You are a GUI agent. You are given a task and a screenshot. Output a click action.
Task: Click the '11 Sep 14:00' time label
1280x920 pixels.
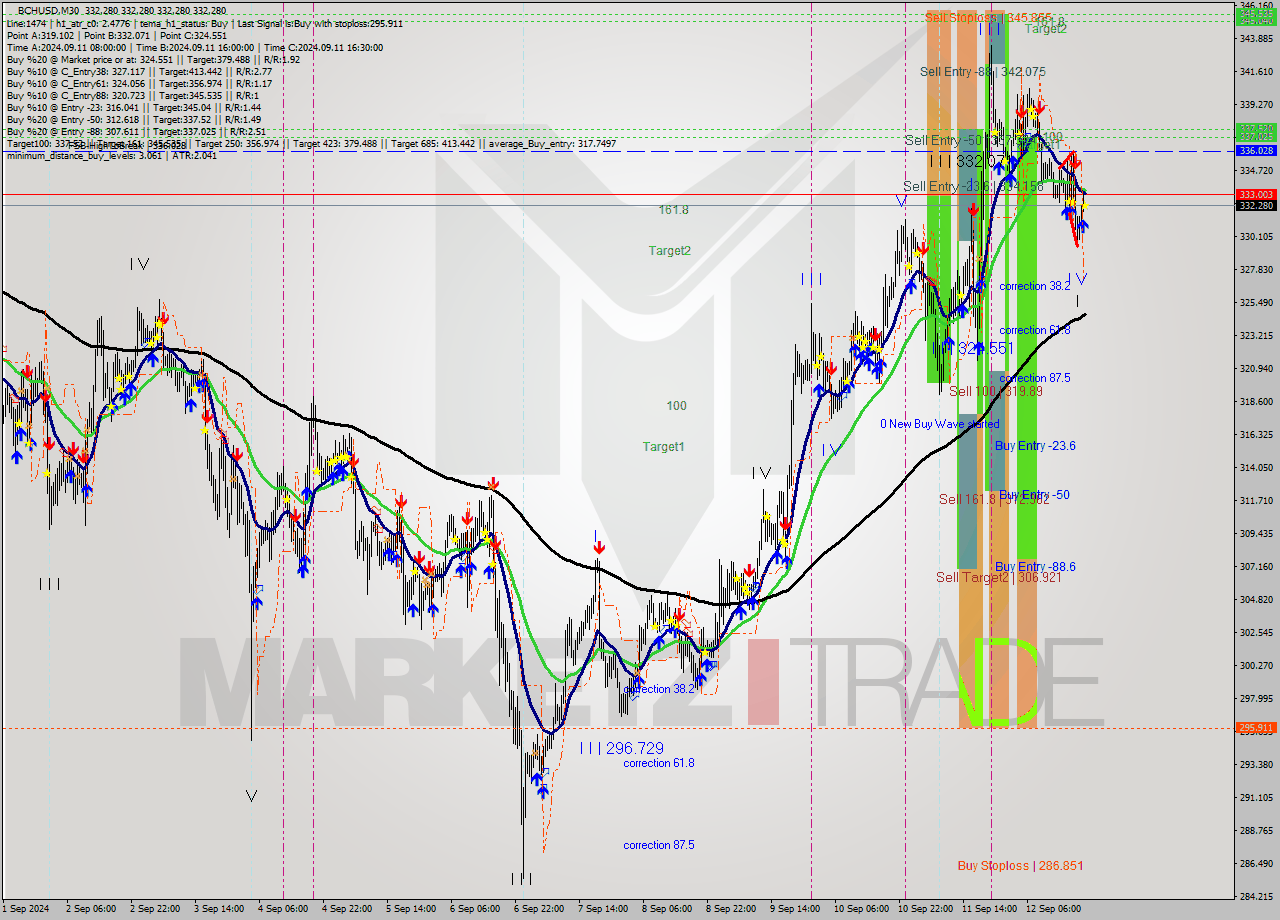tap(989, 909)
